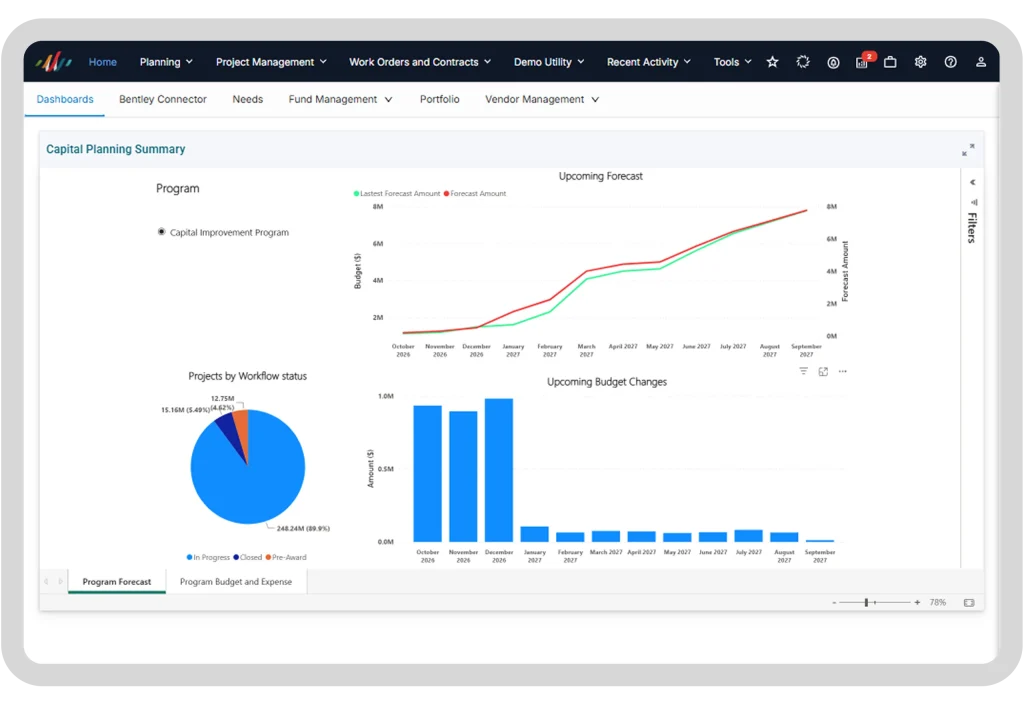Screen dimensions: 1024x705
Task: Open the Portfolio tab
Action: click(440, 99)
